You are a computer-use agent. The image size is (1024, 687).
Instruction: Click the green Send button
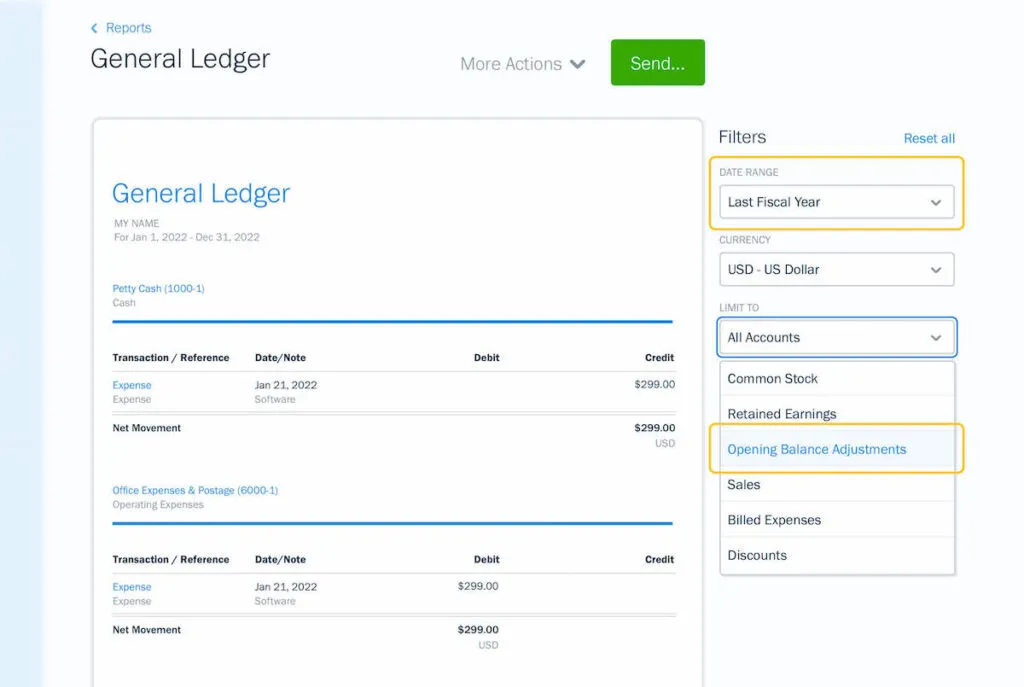pos(657,62)
